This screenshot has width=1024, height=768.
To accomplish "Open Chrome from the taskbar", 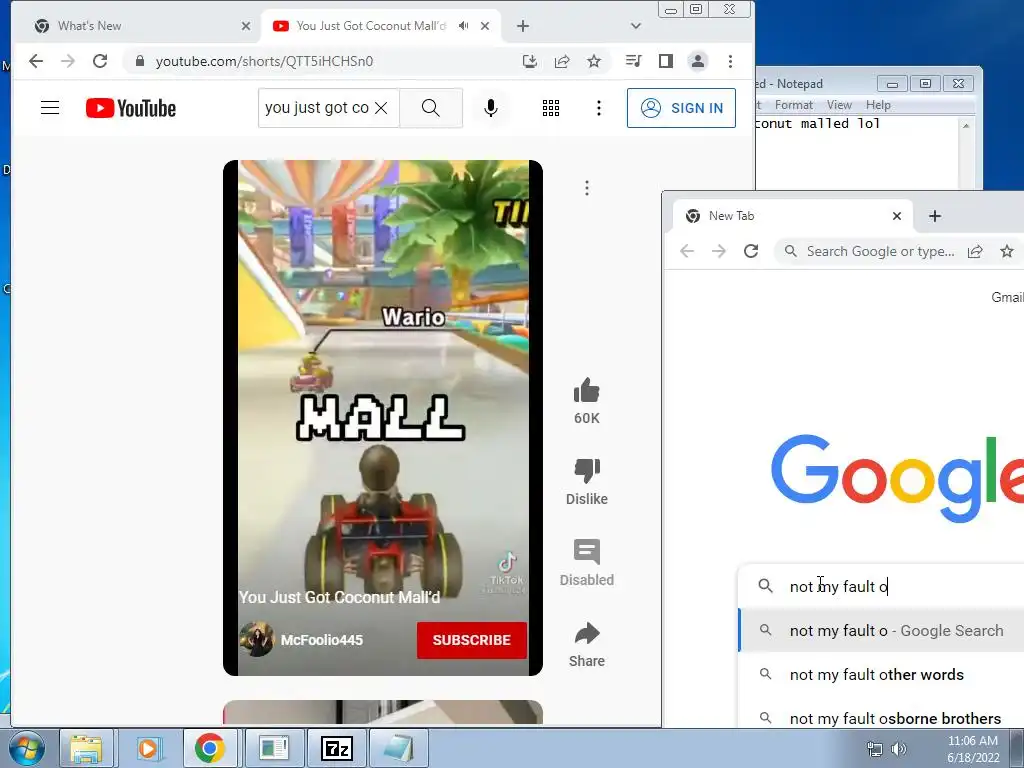I will (x=210, y=748).
